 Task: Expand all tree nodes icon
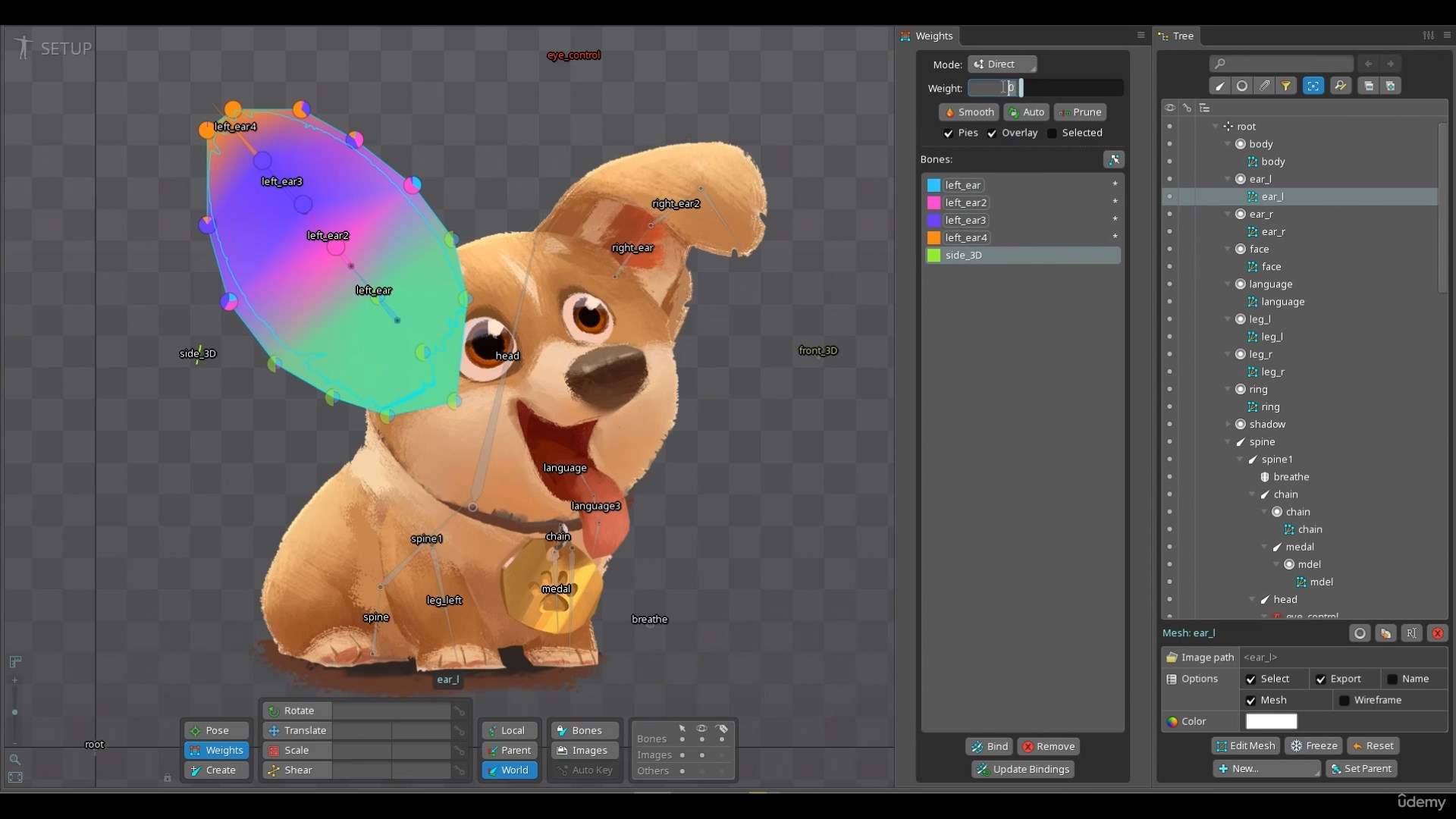pyautogui.click(x=1391, y=86)
